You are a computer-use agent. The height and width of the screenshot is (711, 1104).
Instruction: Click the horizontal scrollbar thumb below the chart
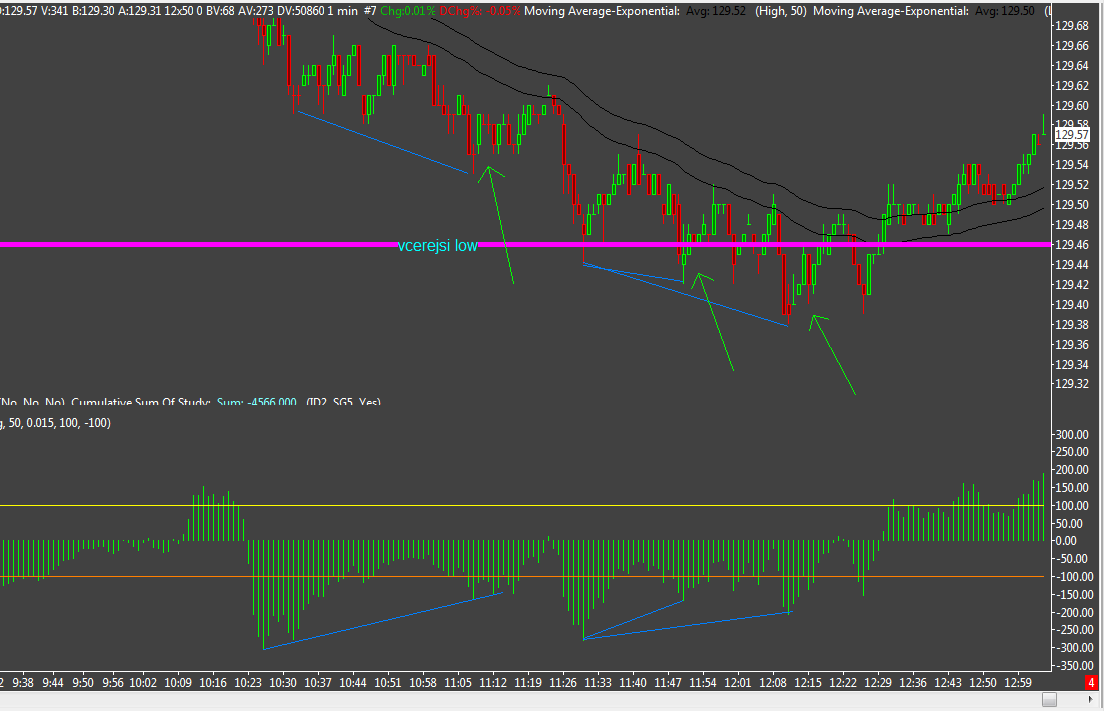click(1049, 700)
